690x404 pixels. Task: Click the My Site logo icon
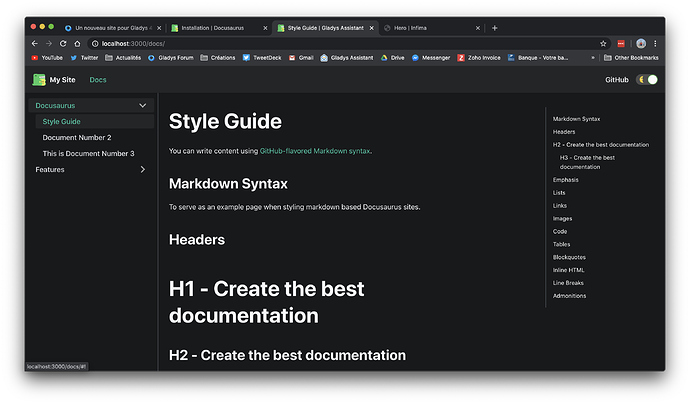pyautogui.click(x=39, y=80)
